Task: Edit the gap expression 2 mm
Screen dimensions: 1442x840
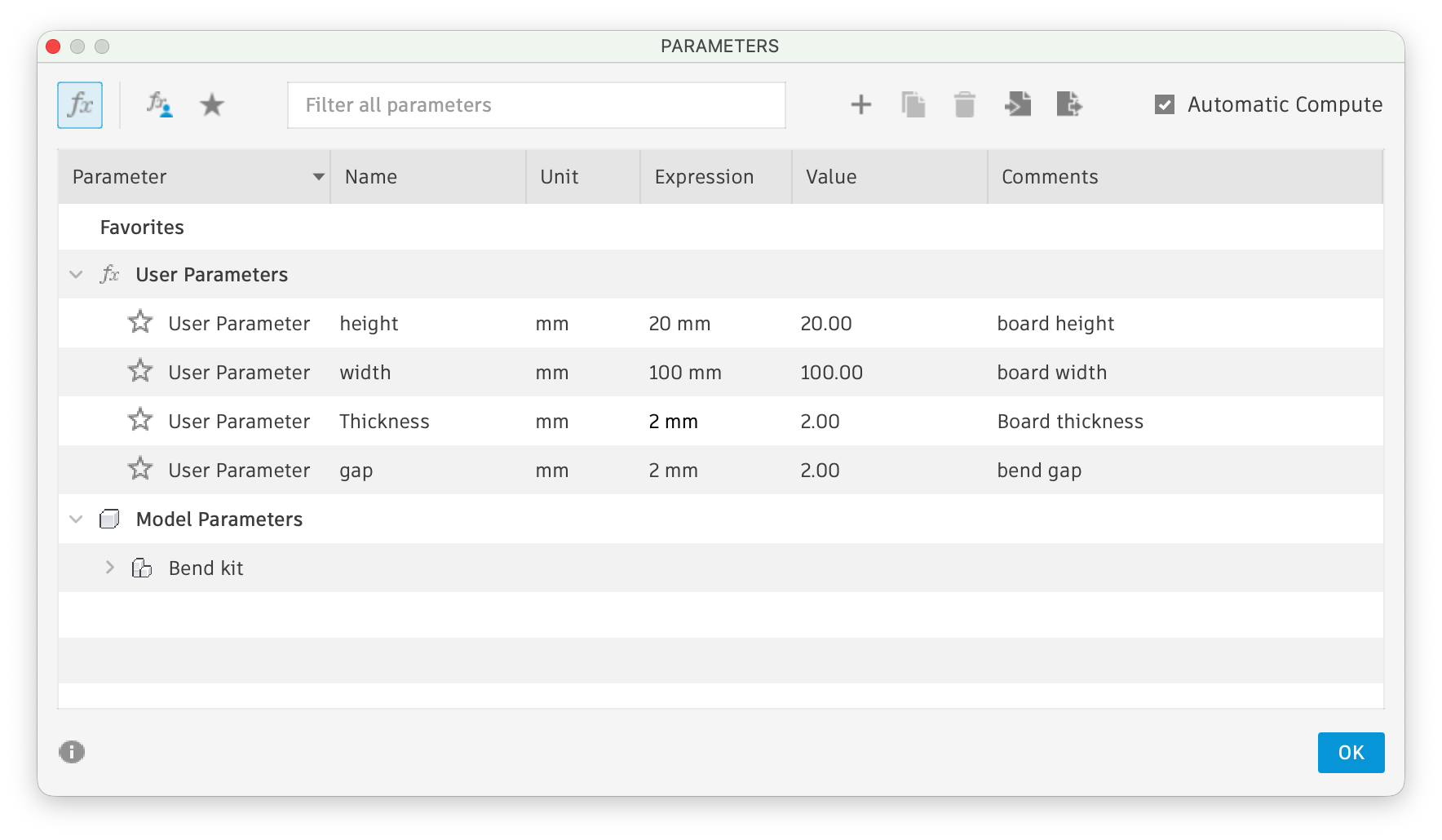Action: pyautogui.click(x=673, y=471)
